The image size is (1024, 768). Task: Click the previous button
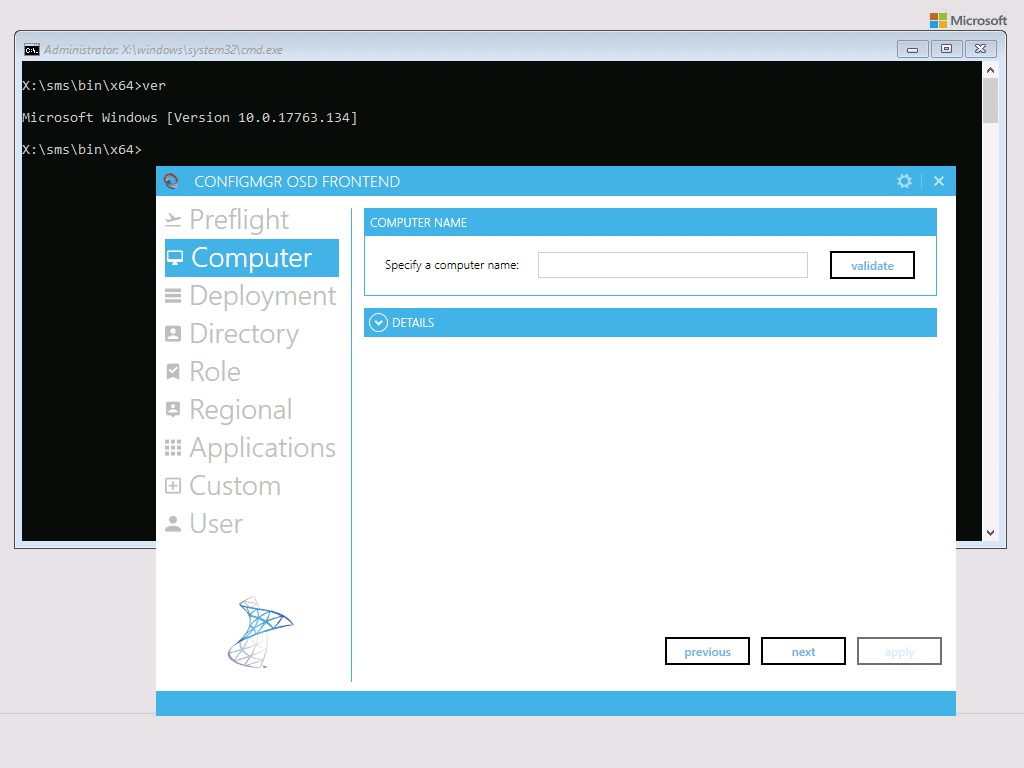(x=707, y=651)
